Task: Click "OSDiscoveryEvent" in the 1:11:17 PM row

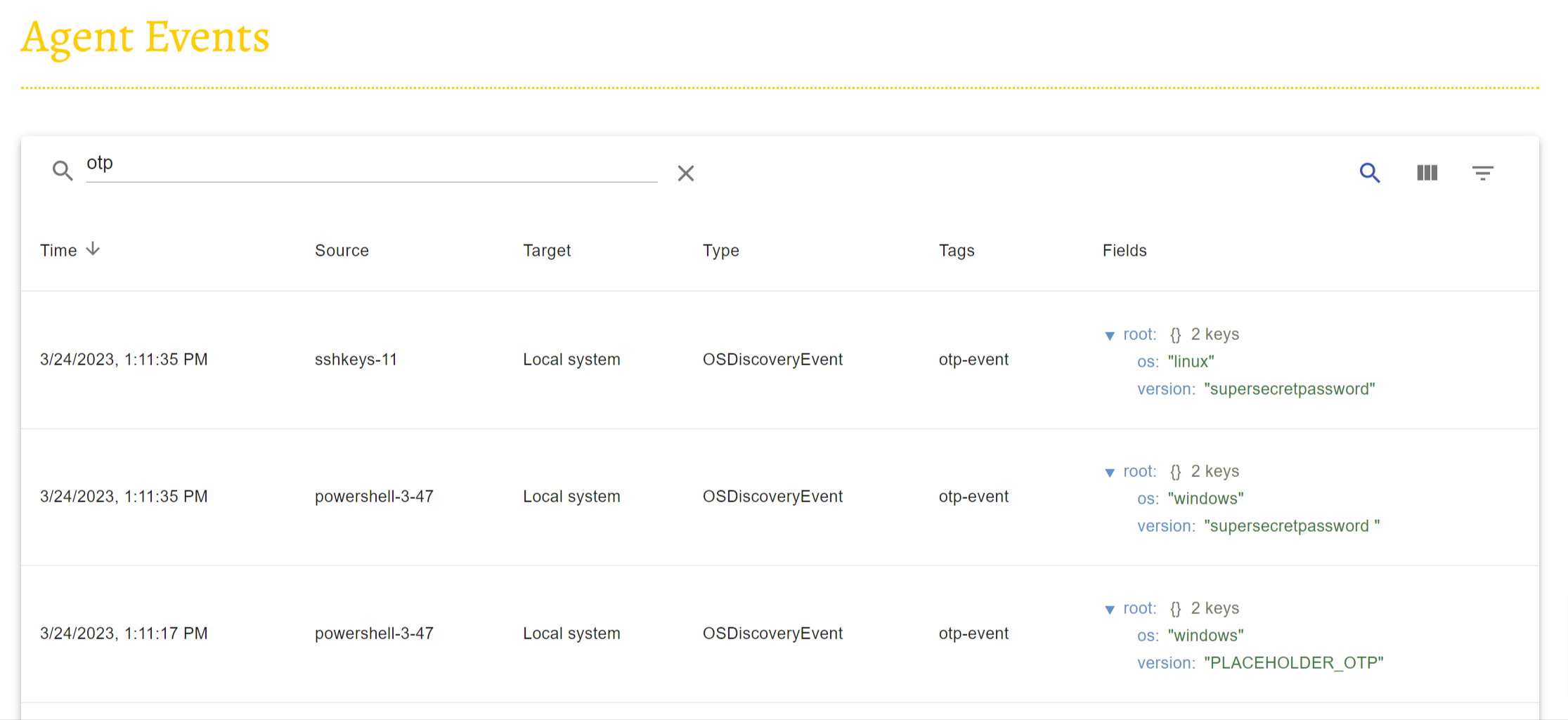Action: pyautogui.click(x=772, y=634)
